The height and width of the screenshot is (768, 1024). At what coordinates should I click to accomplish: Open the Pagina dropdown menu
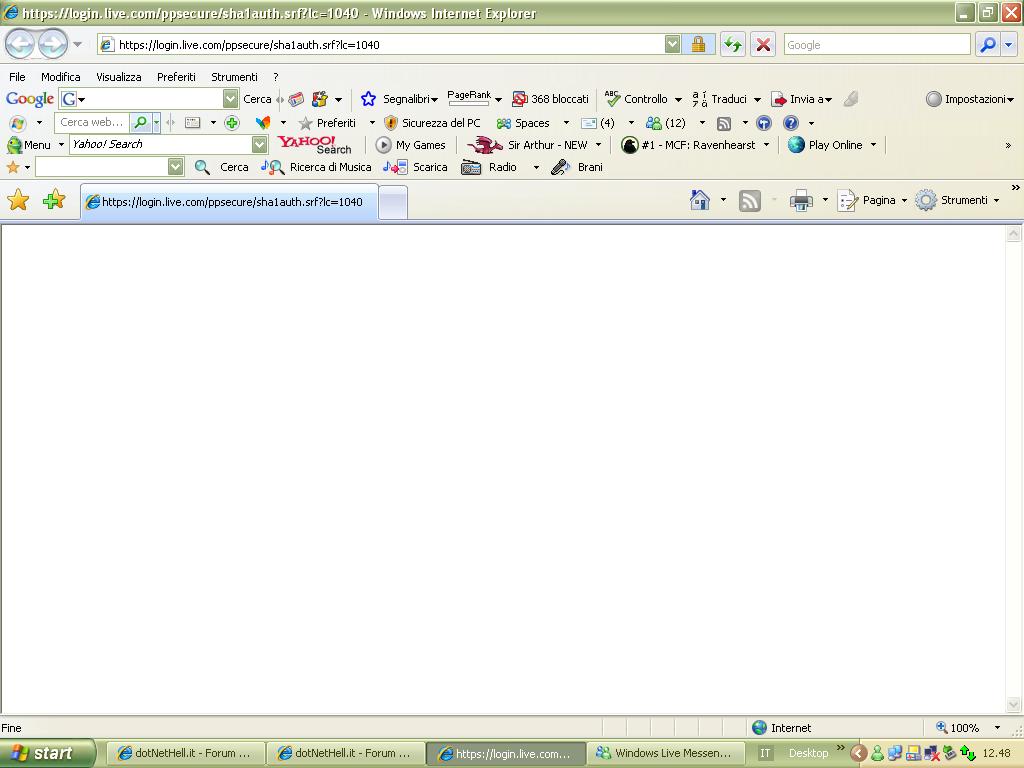coord(872,200)
